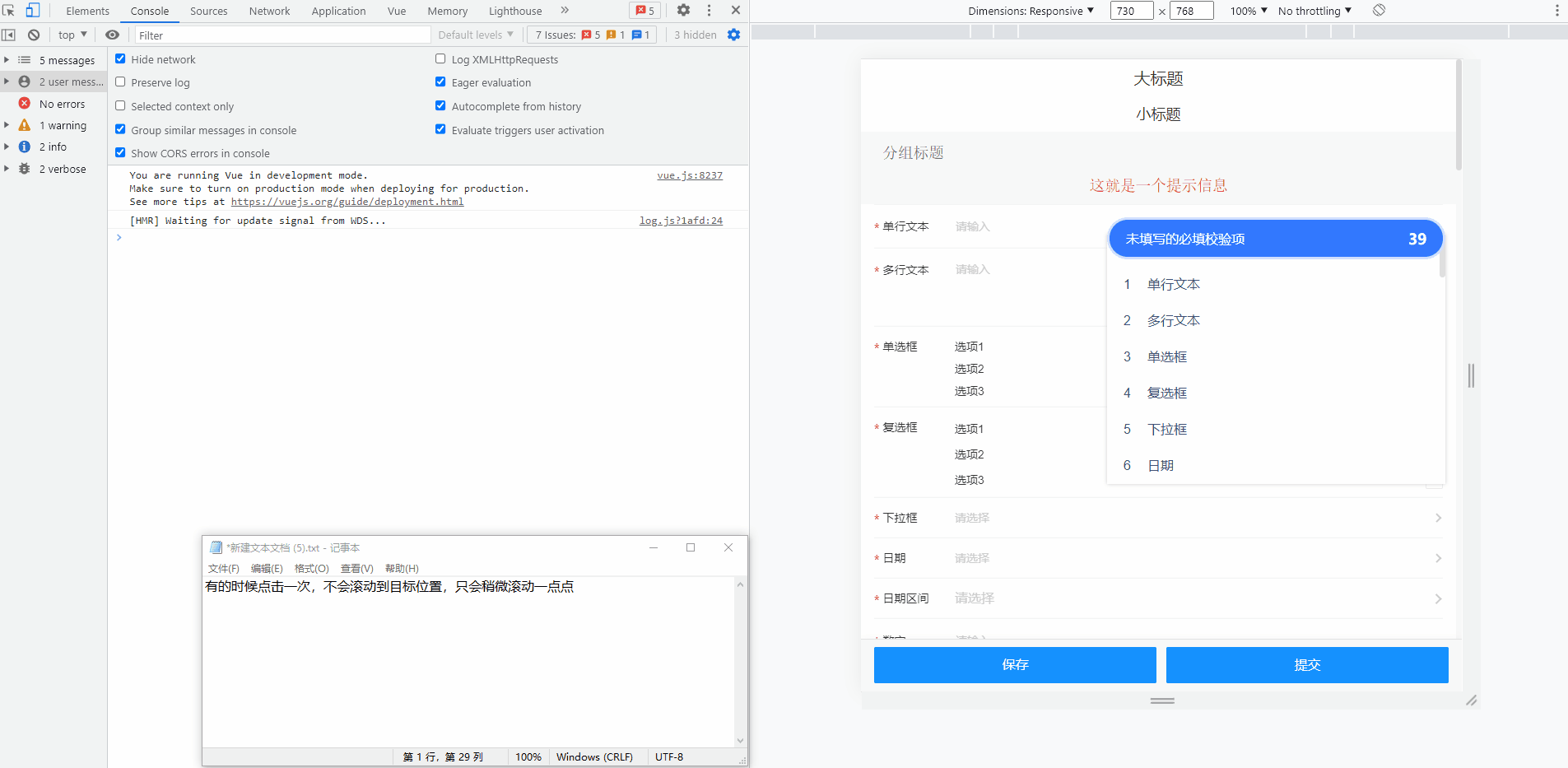The image size is (1568, 768).
Task: Click the inspect element picker icon
Action: [9, 11]
